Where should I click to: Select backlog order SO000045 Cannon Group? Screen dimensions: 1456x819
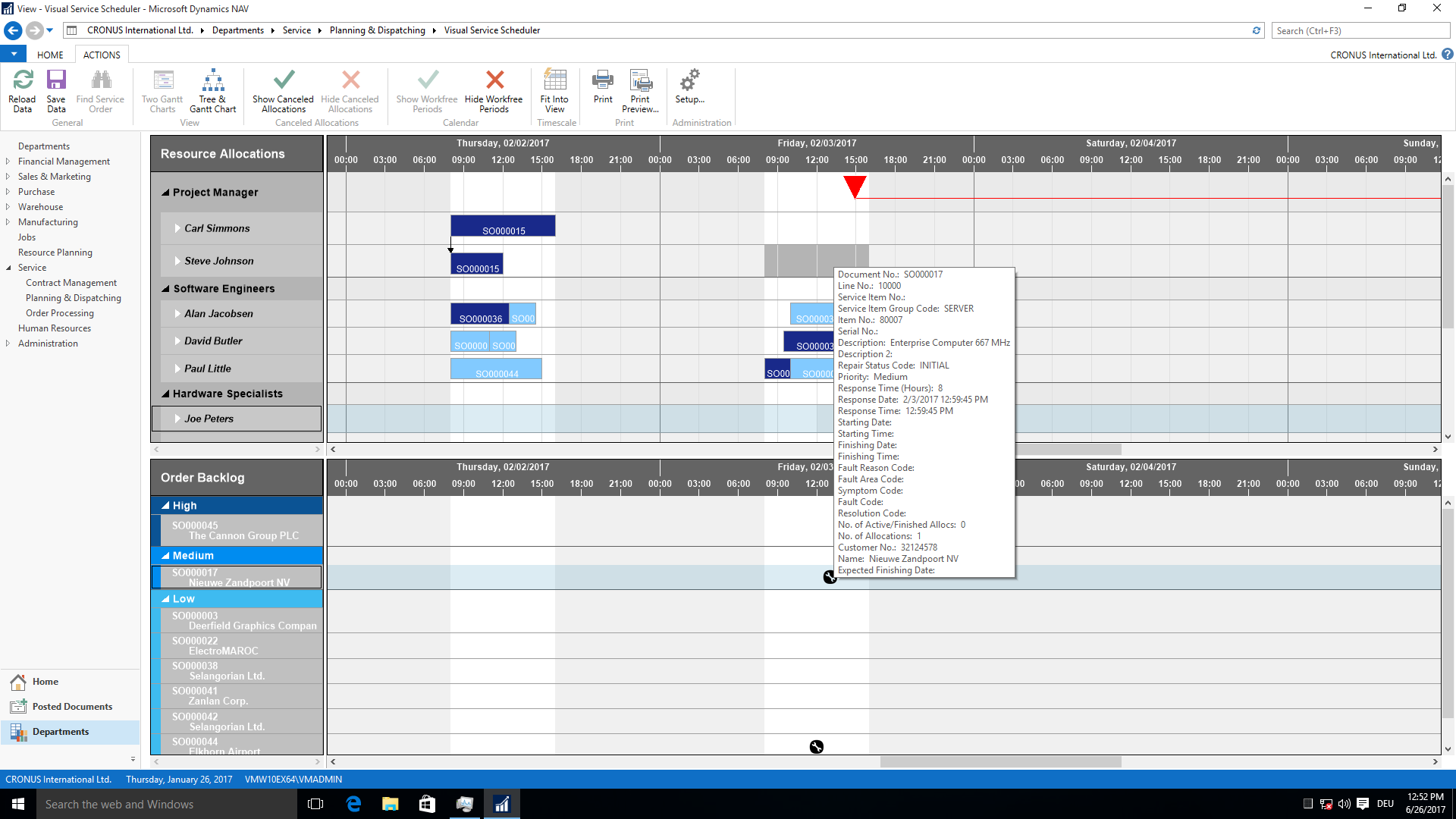click(237, 530)
